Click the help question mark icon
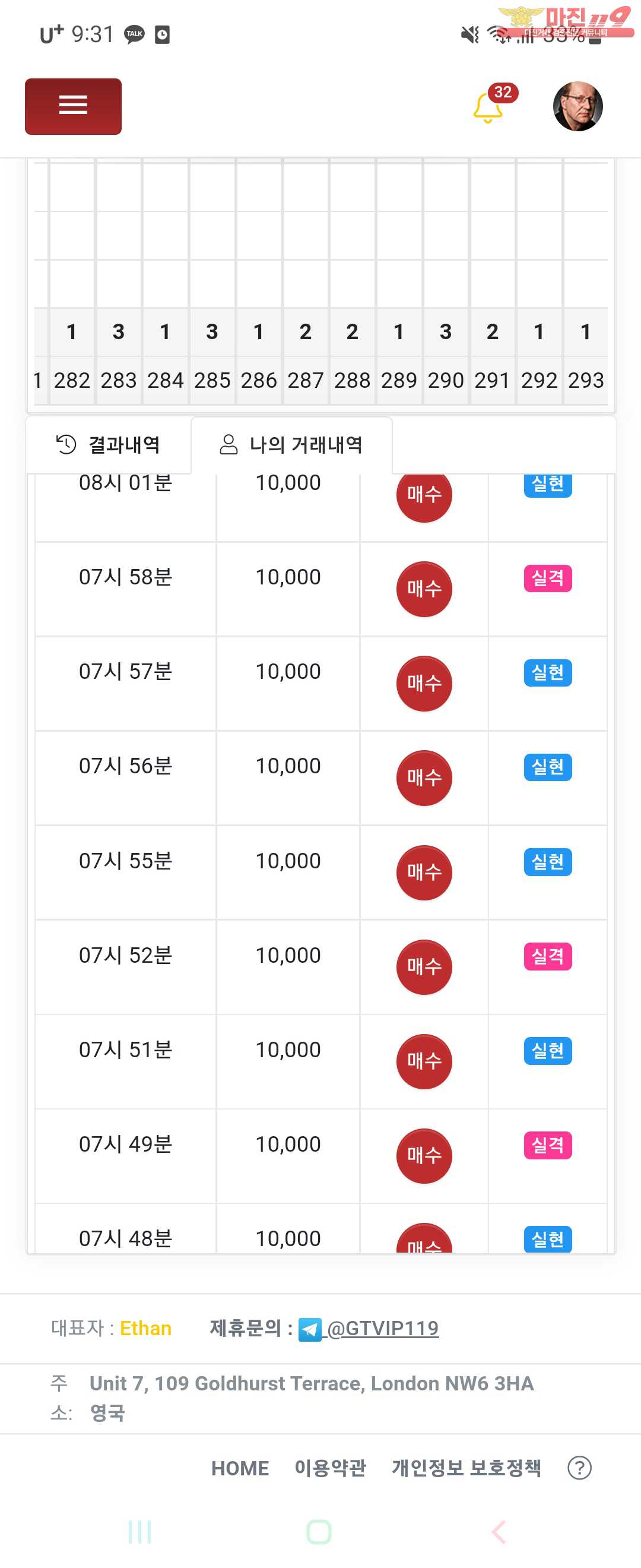Screen dimensions: 641x1568 click(579, 1468)
